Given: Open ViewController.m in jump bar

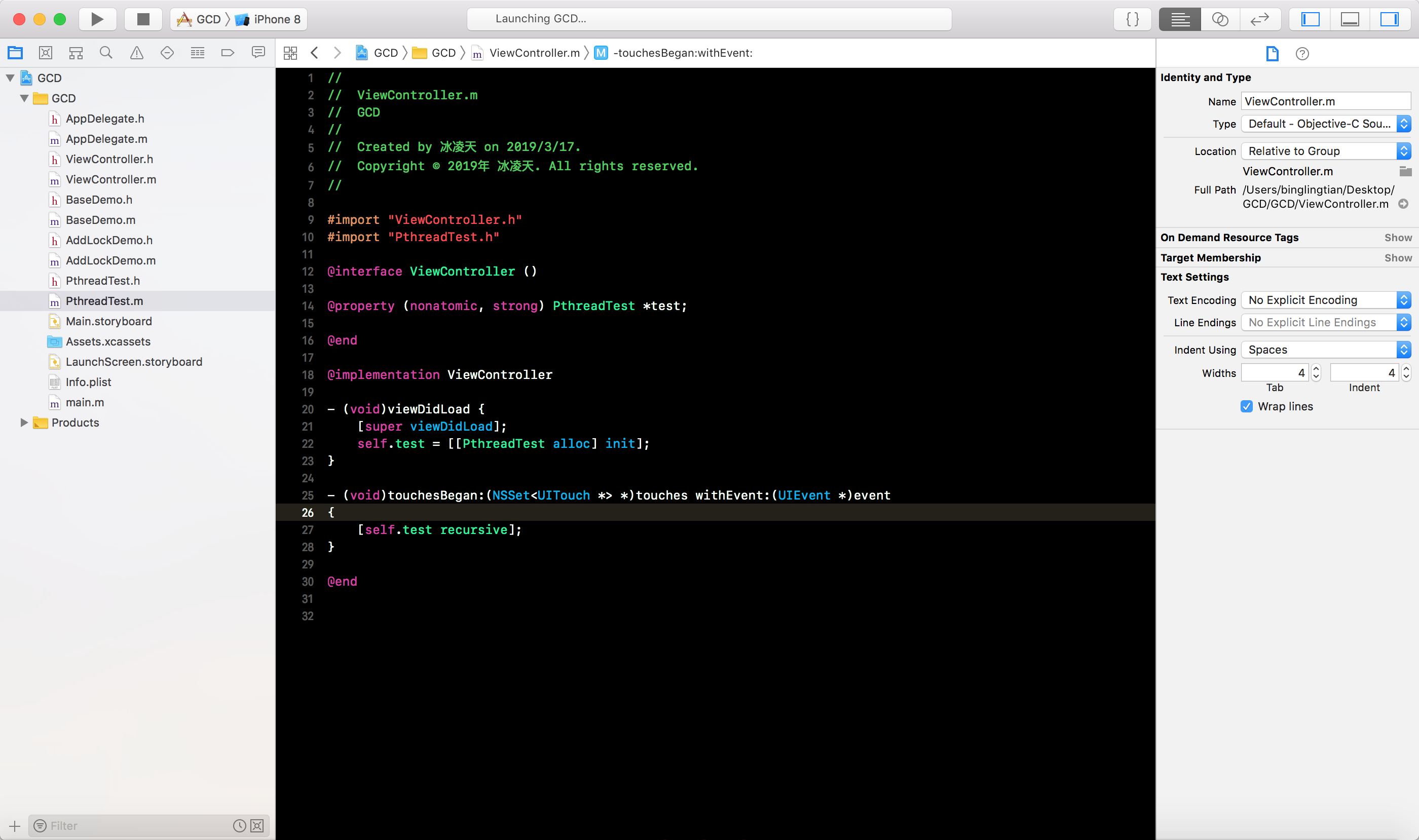Looking at the screenshot, I should [526, 53].
